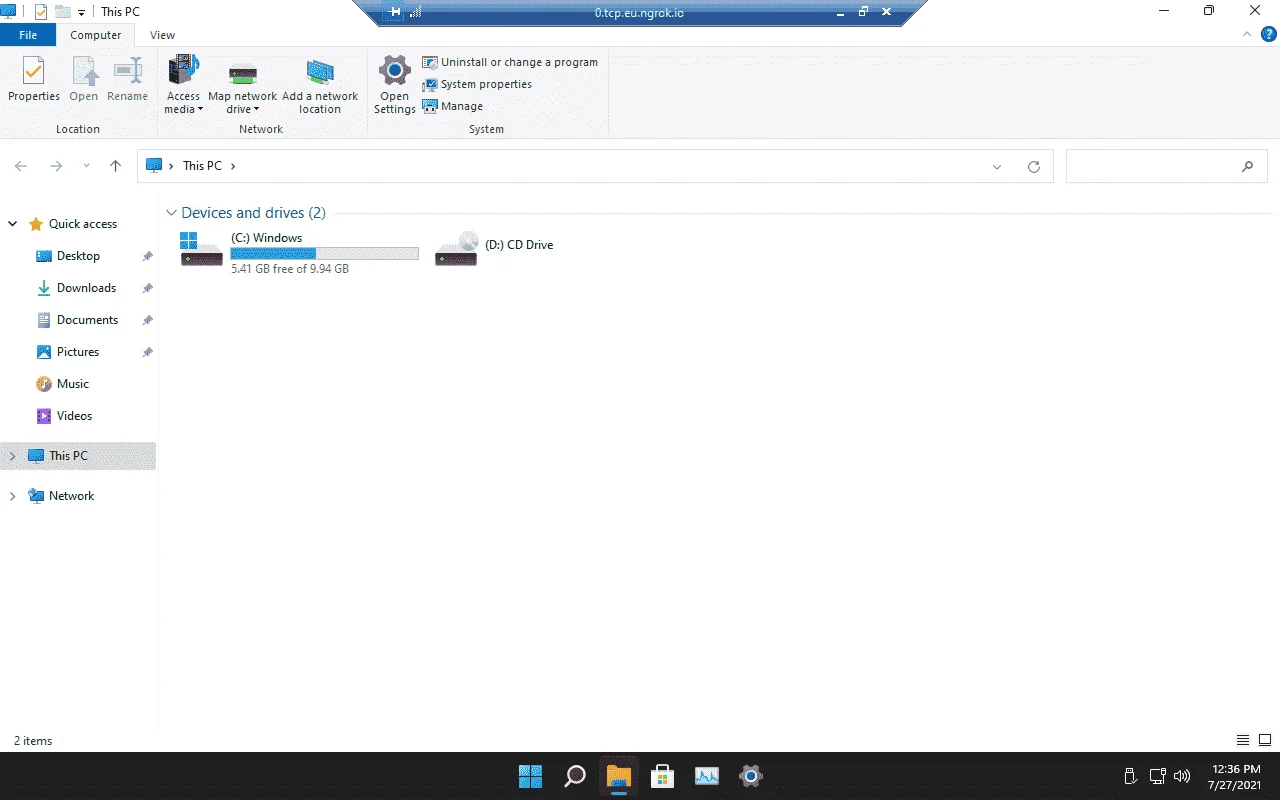Open the File menu tab
This screenshot has width=1280, height=800.
pos(28,35)
